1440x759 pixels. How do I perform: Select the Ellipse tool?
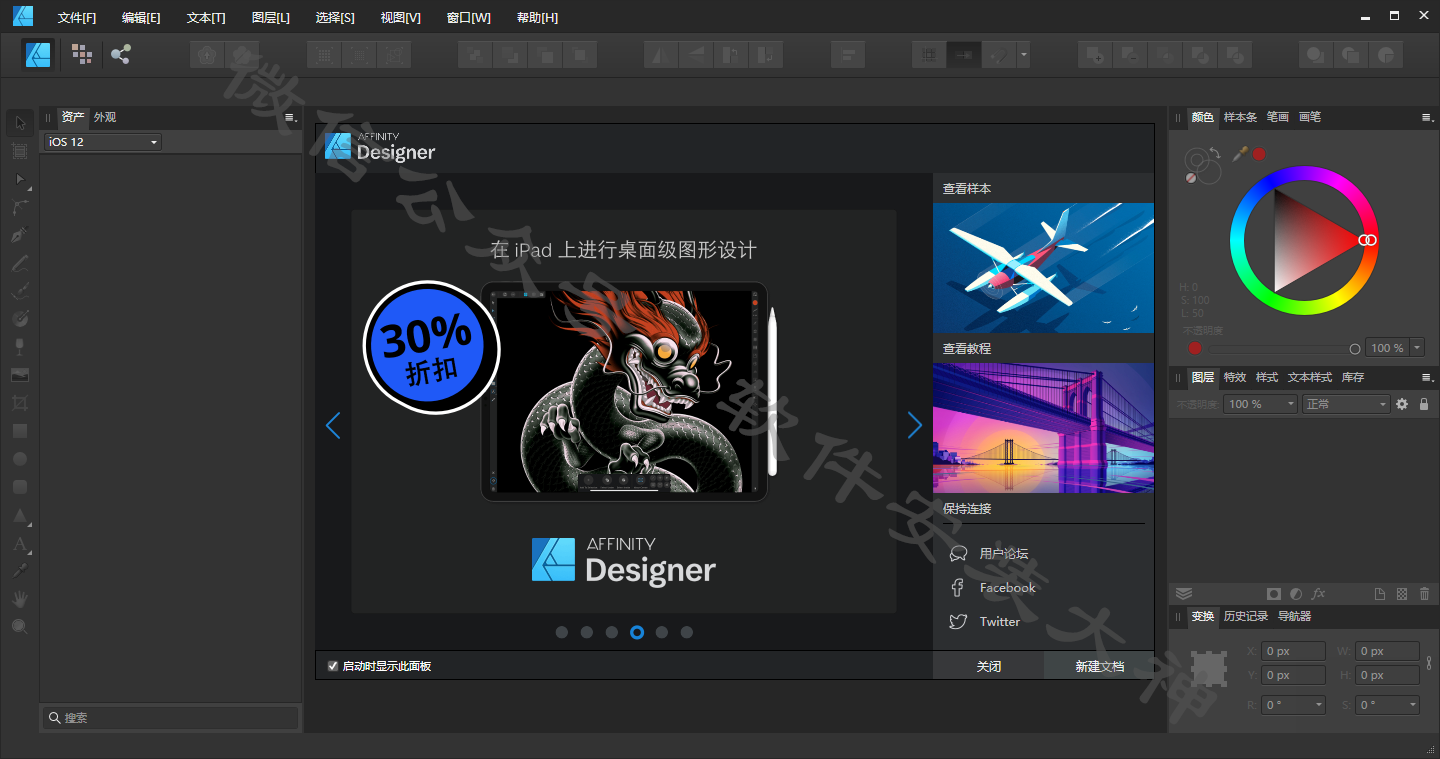click(x=20, y=459)
